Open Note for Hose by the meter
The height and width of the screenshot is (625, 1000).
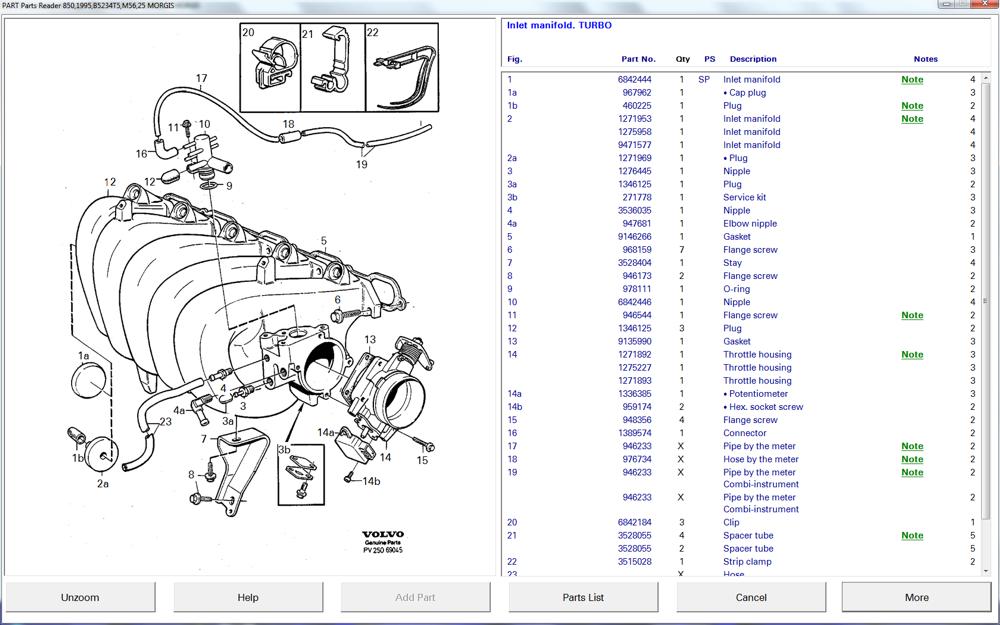click(912, 460)
